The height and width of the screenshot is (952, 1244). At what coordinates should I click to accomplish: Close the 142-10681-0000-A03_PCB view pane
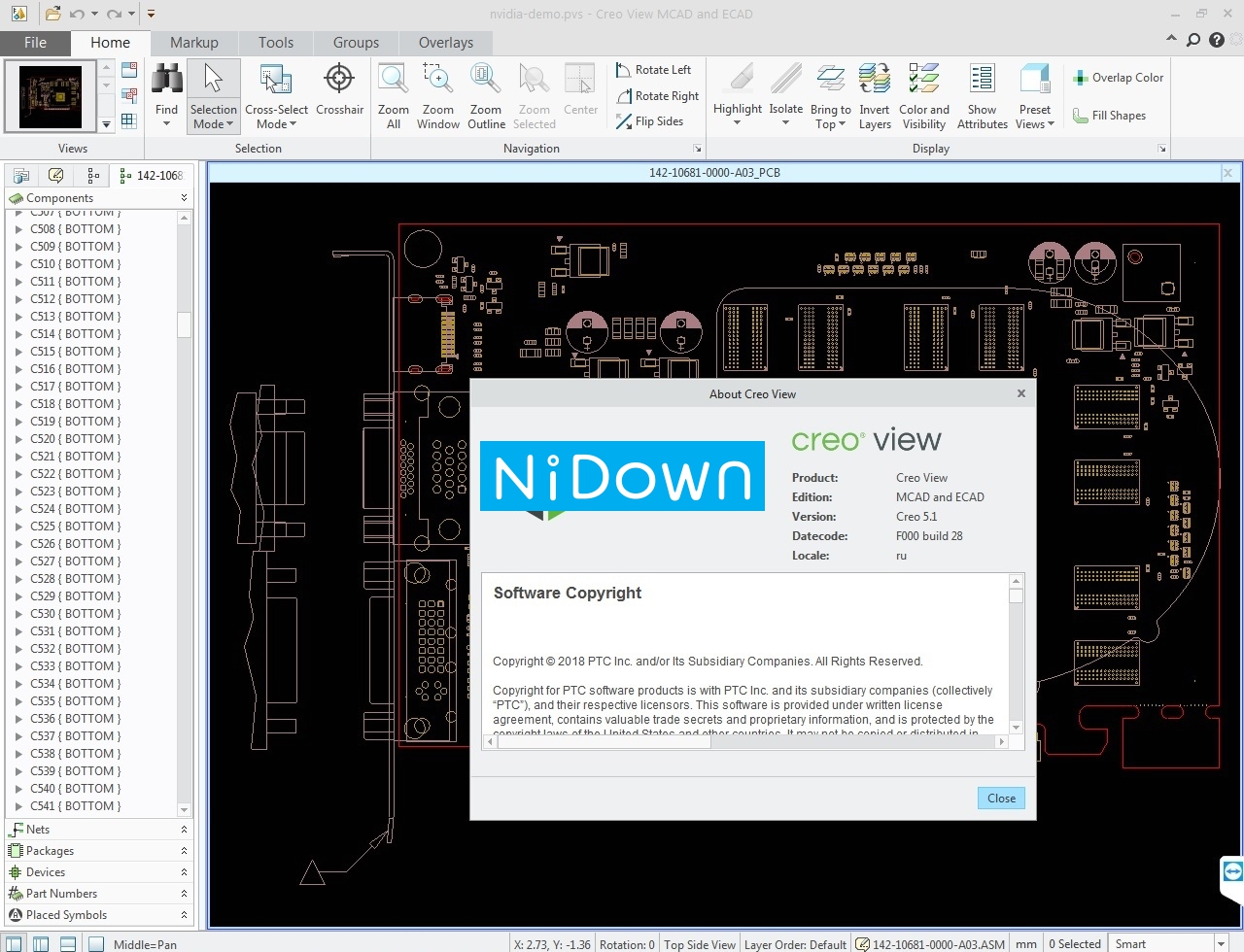tap(1227, 173)
